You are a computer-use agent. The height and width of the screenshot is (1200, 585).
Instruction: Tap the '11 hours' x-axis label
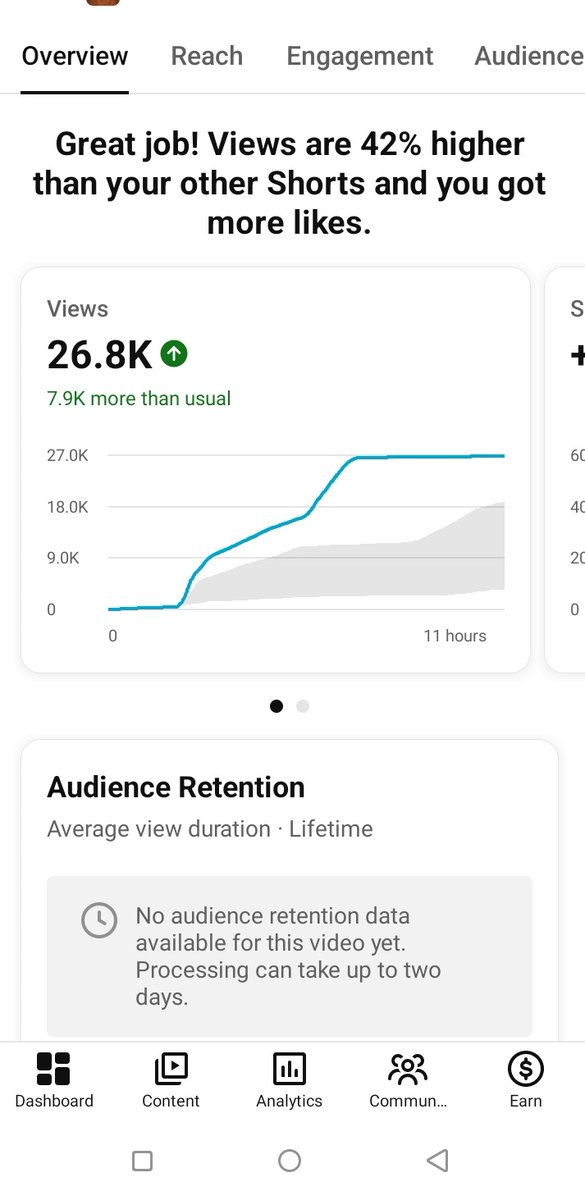[455, 635]
